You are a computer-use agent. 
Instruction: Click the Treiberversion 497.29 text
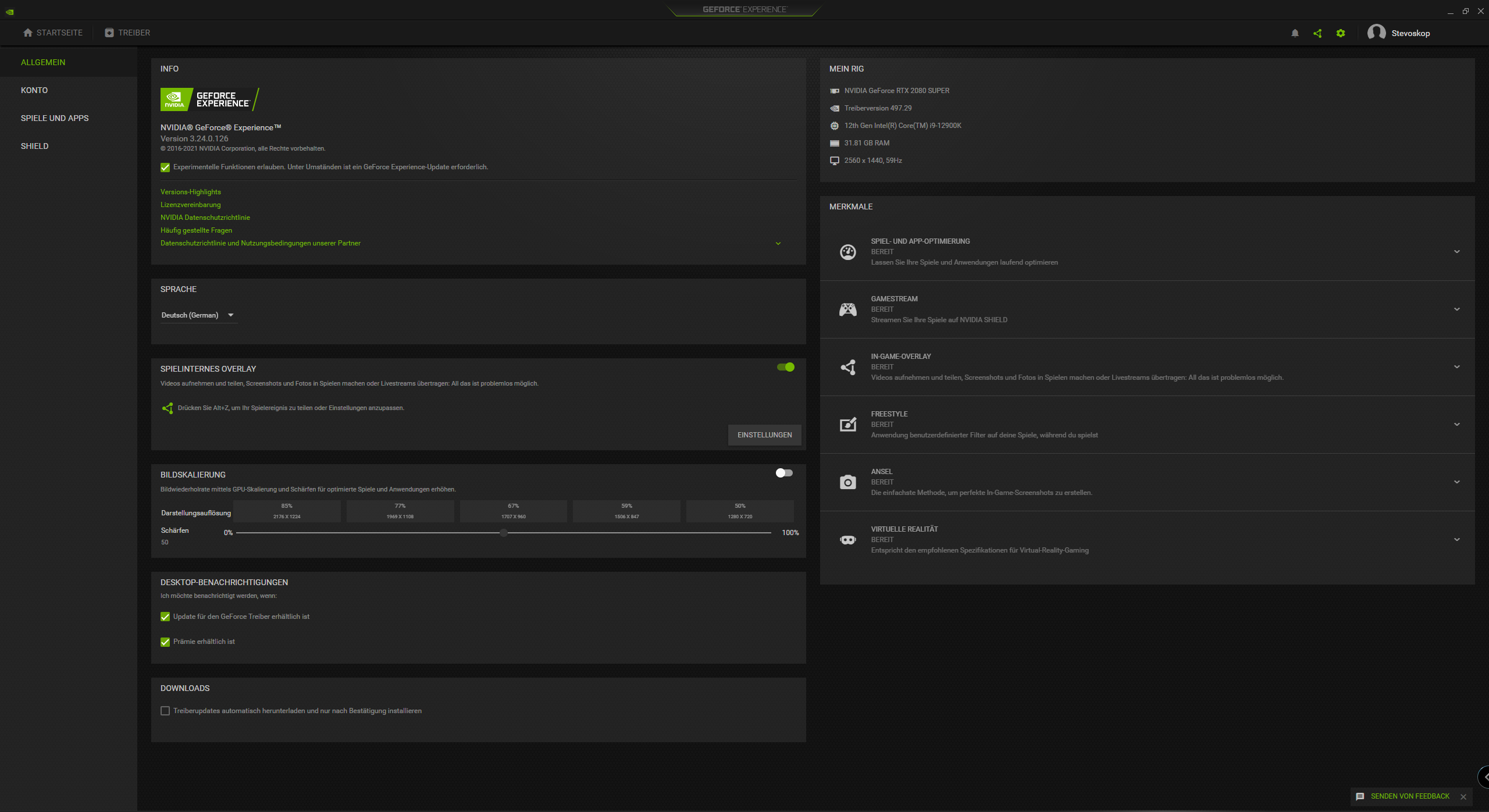click(878, 108)
